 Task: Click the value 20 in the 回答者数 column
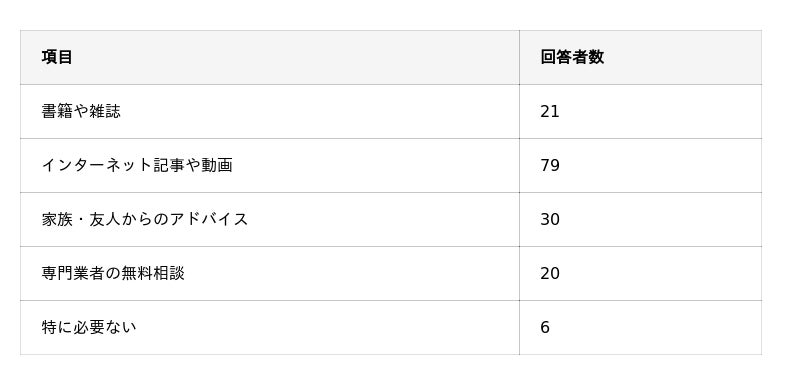click(549, 273)
